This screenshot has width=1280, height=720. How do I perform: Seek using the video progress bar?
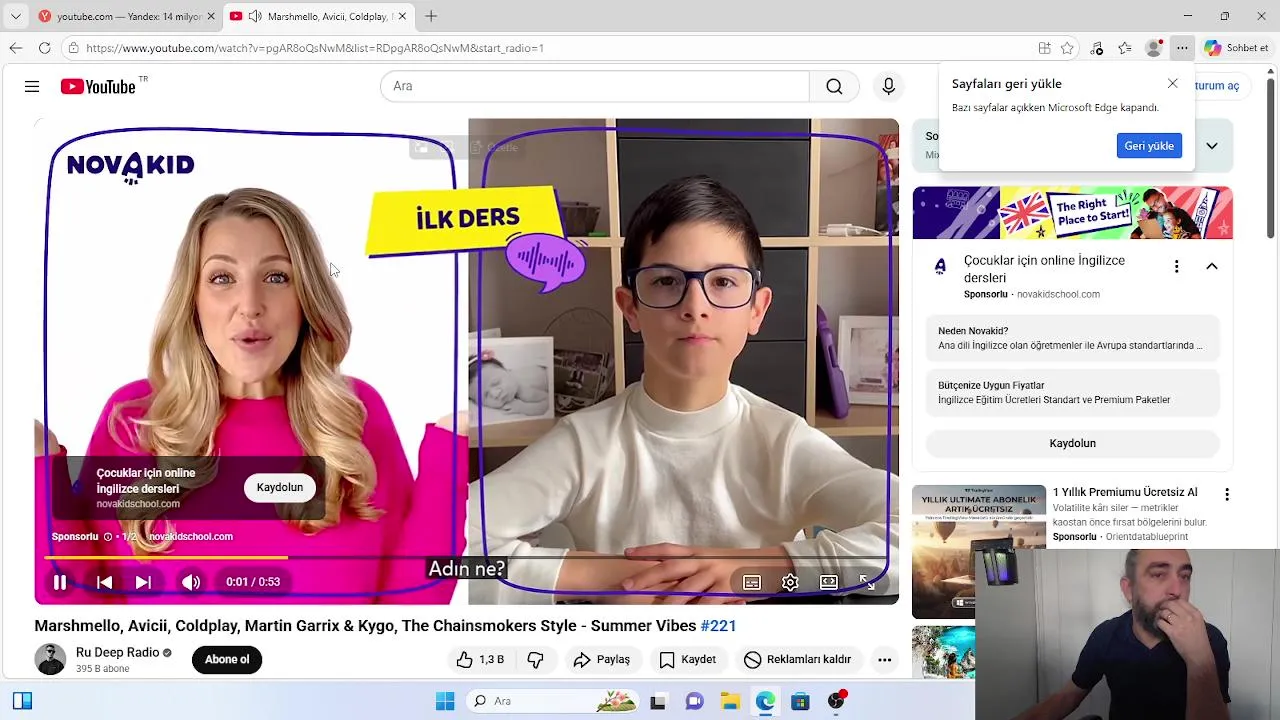466,558
